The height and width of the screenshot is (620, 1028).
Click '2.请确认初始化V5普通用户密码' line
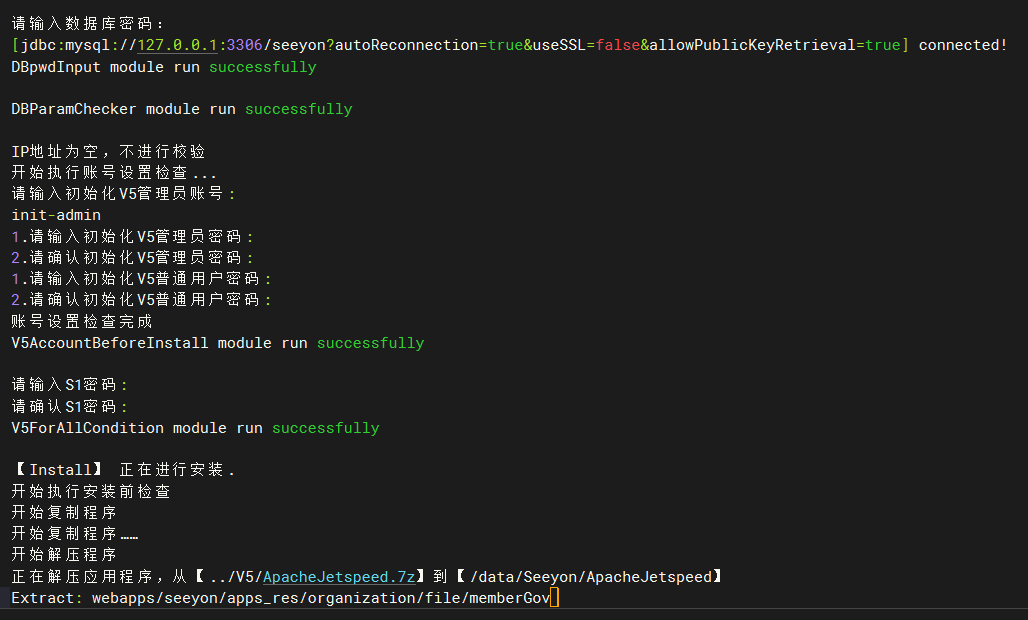pos(142,300)
